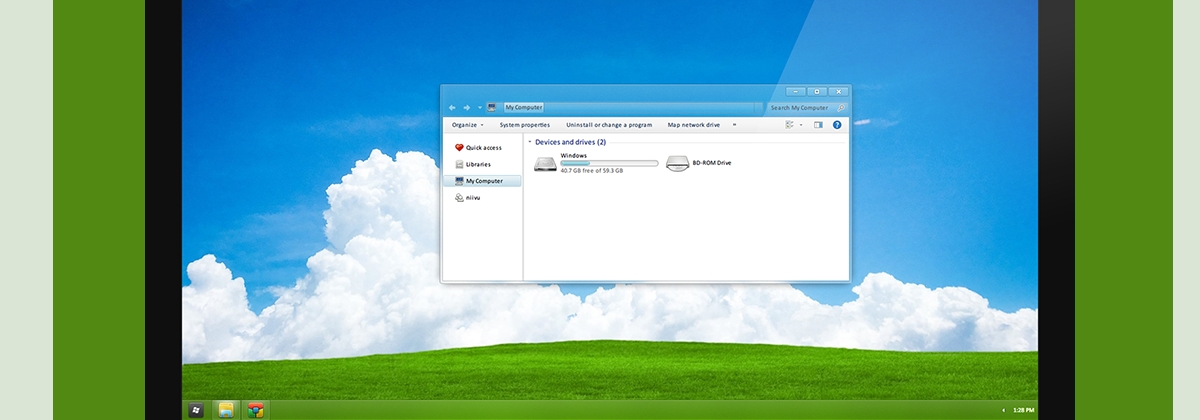Click the computer icon in address bar
This screenshot has width=1200, height=420.
[492, 107]
